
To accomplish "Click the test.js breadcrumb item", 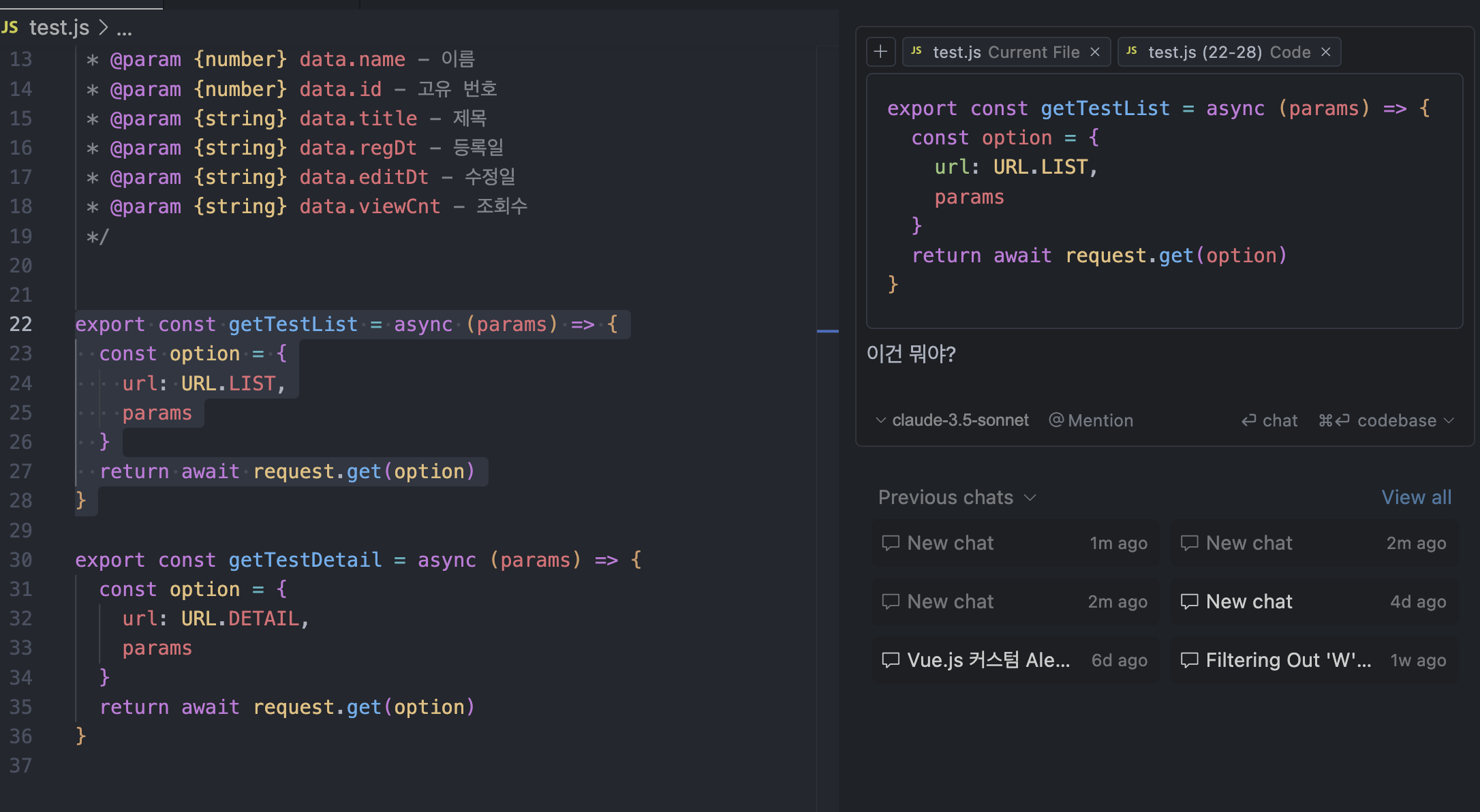I will 59,28.
